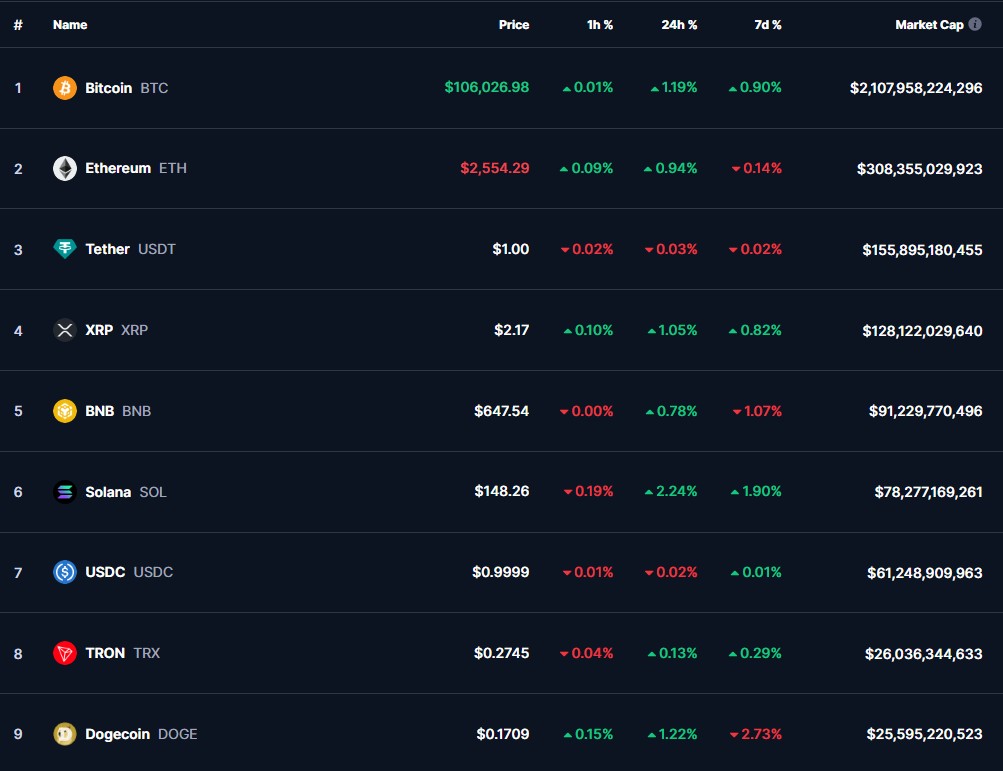Sort by the 7d % column header
This screenshot has height=771, width=1003.
pos(768,25)
